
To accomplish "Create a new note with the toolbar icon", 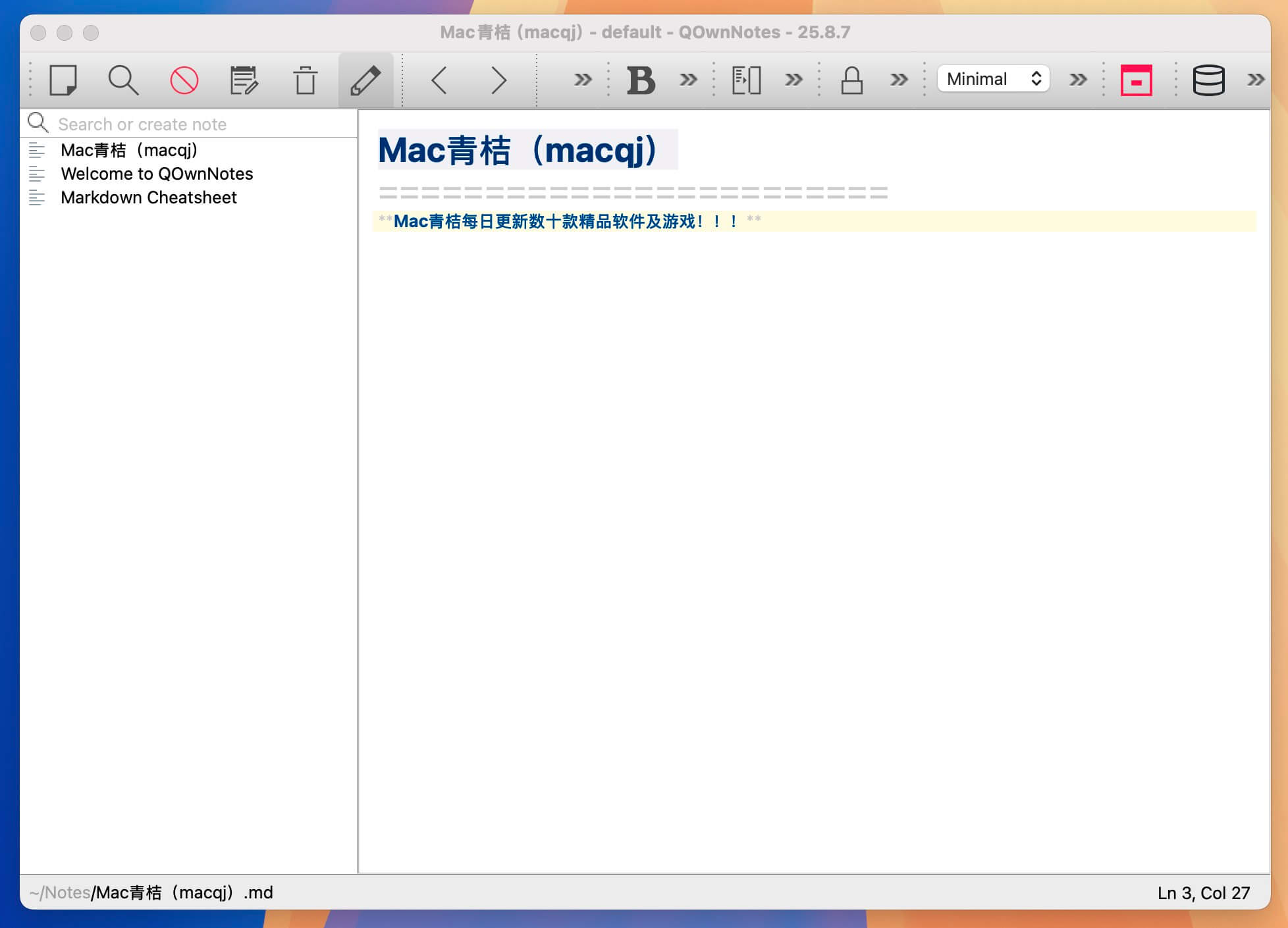I will [x=63, y=80].
